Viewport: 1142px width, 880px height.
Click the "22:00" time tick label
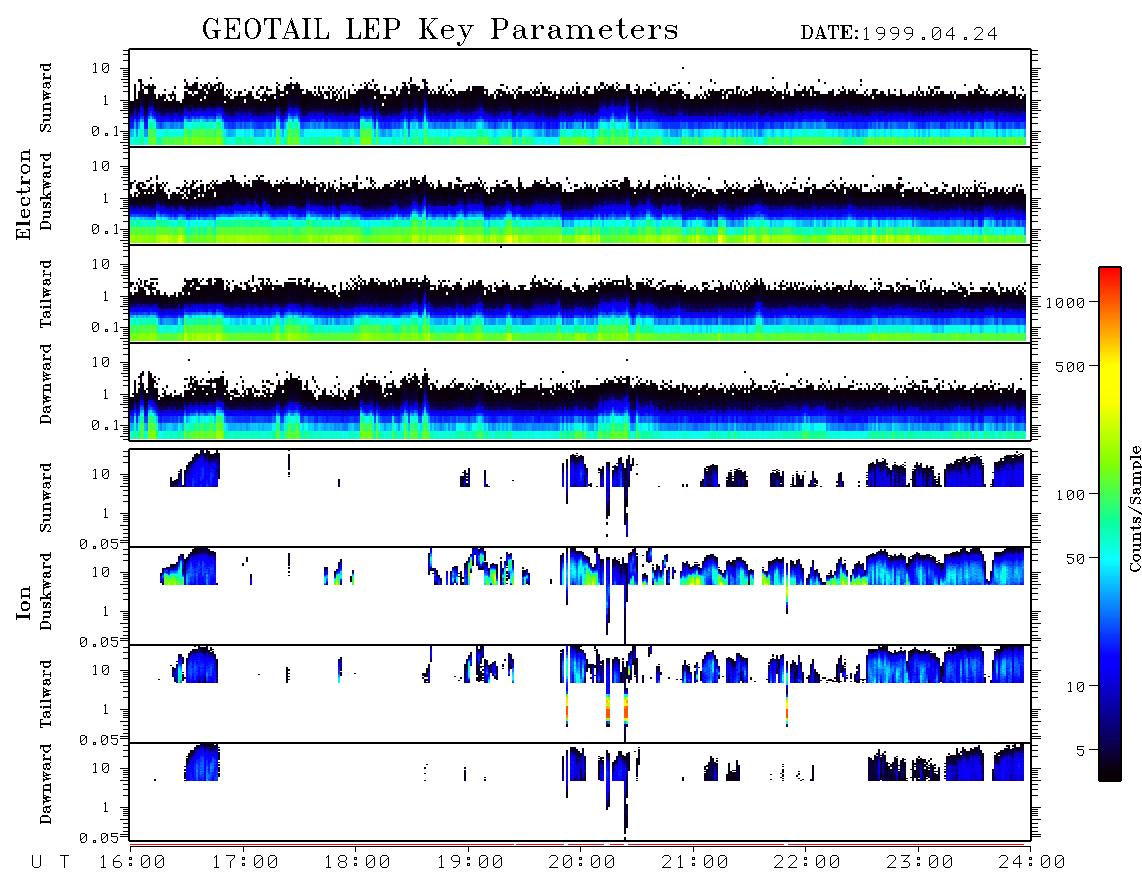807,863
